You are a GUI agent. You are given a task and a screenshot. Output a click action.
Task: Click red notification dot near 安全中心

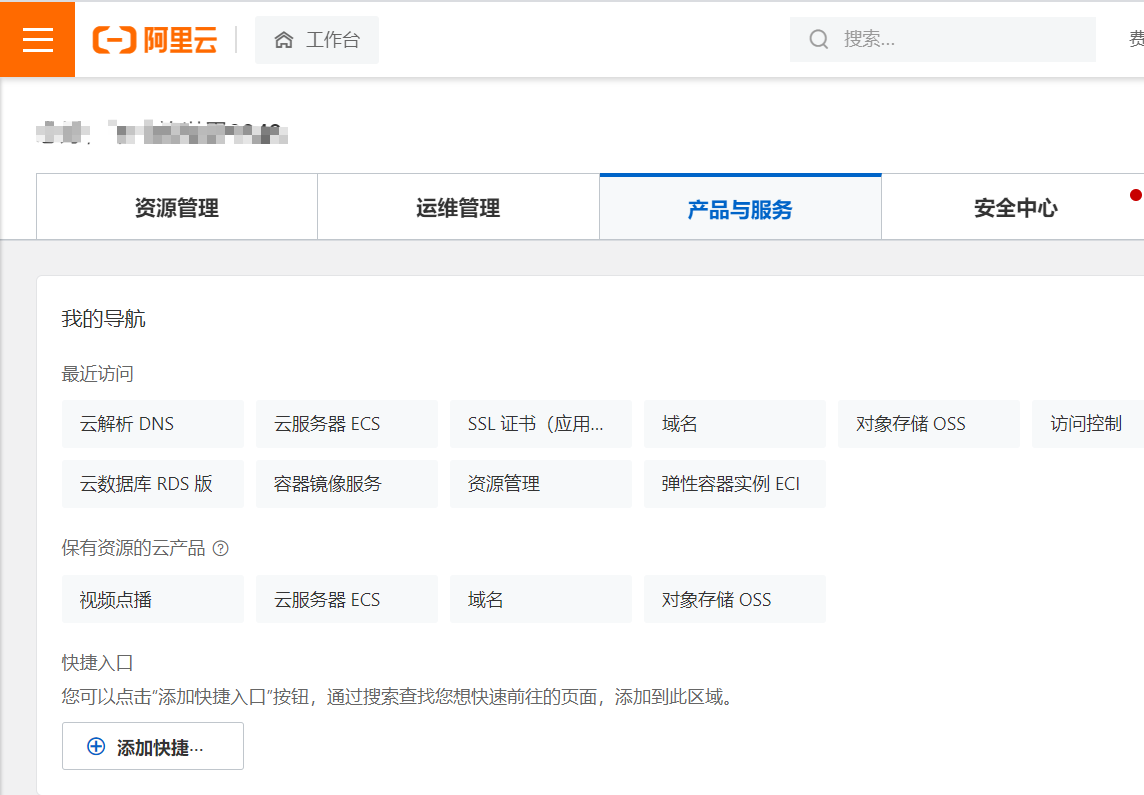[1135, 195]
